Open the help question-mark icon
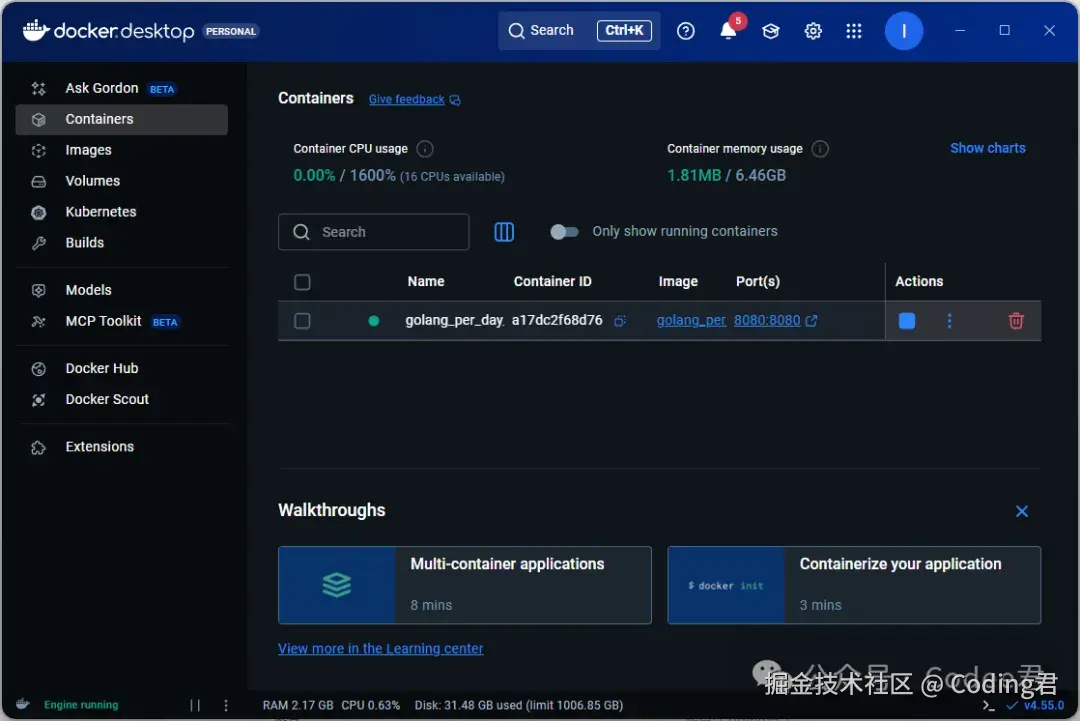The height and width of the screenshot is (721, 1080). tap(685, 31)
